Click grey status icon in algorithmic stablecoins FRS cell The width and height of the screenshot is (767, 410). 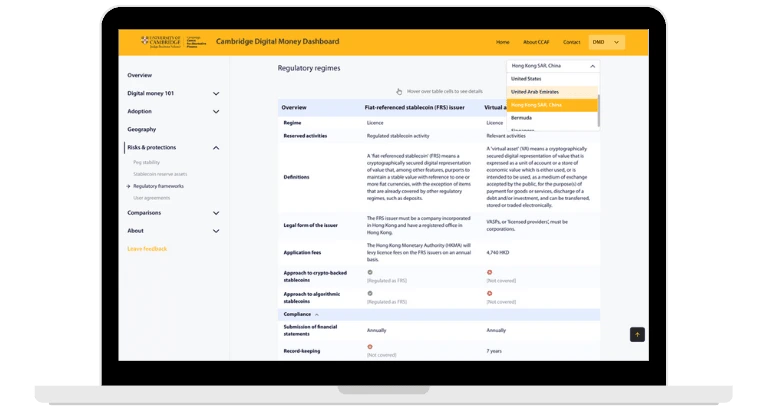pos(370,294)
